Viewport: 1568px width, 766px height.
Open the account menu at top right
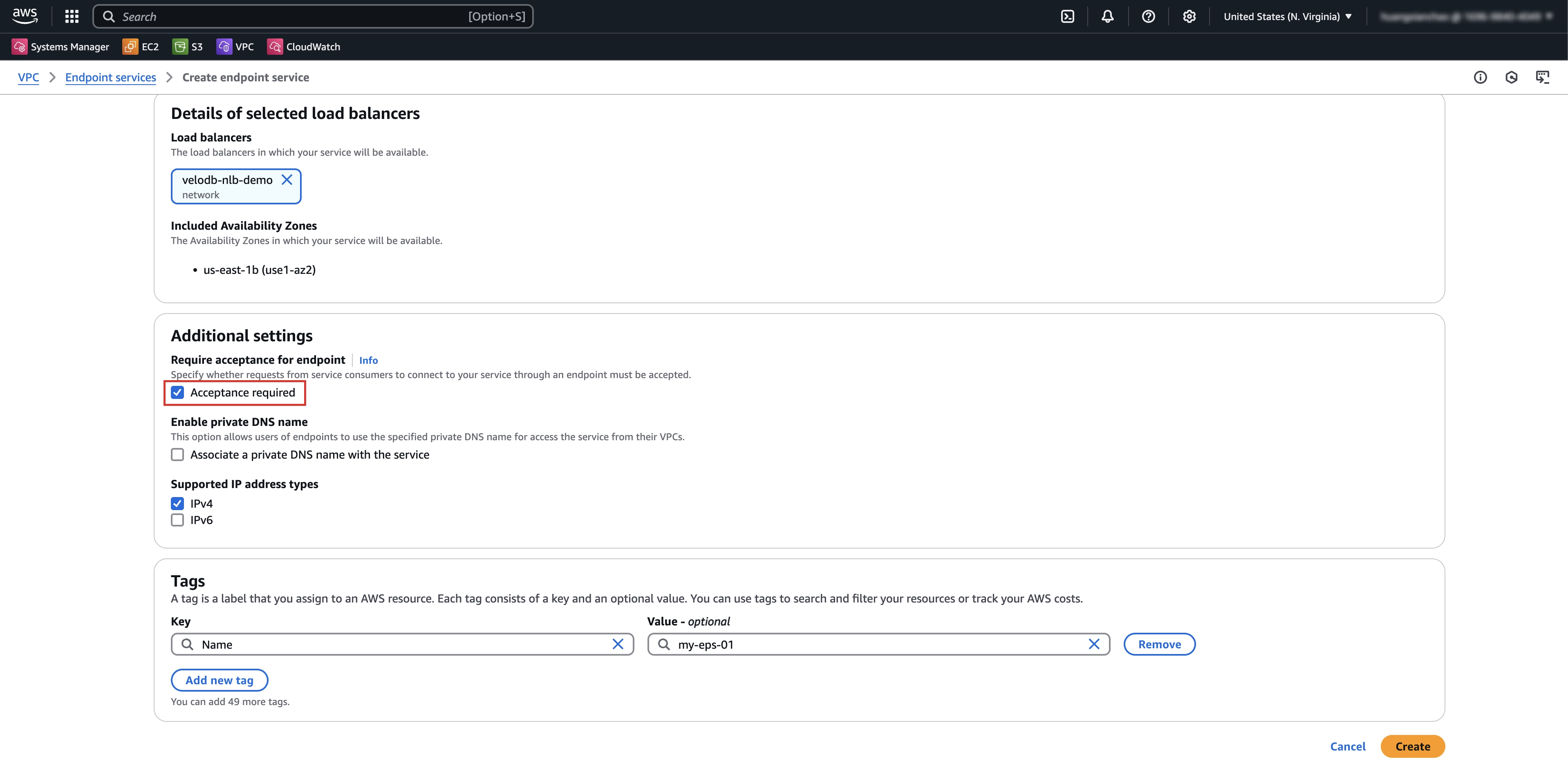coord(1467,16)
